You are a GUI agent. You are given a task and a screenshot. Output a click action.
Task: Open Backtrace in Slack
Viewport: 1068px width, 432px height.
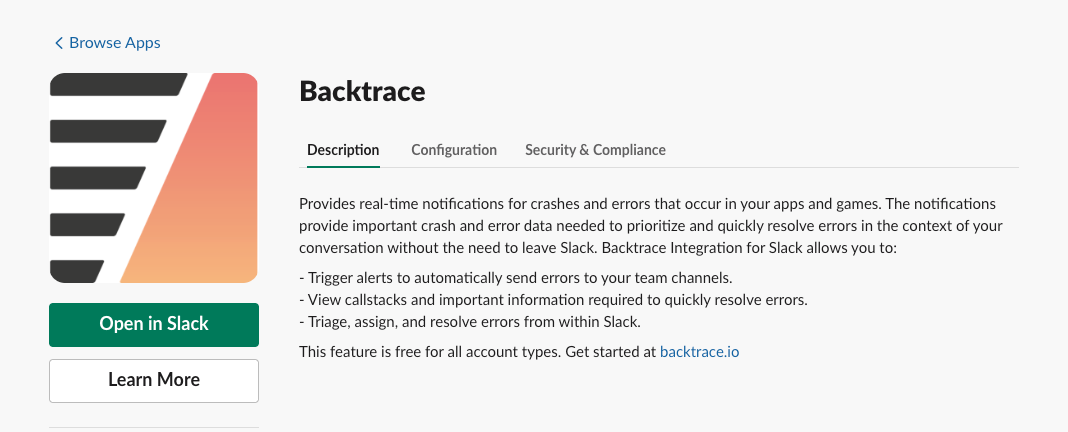154,325
